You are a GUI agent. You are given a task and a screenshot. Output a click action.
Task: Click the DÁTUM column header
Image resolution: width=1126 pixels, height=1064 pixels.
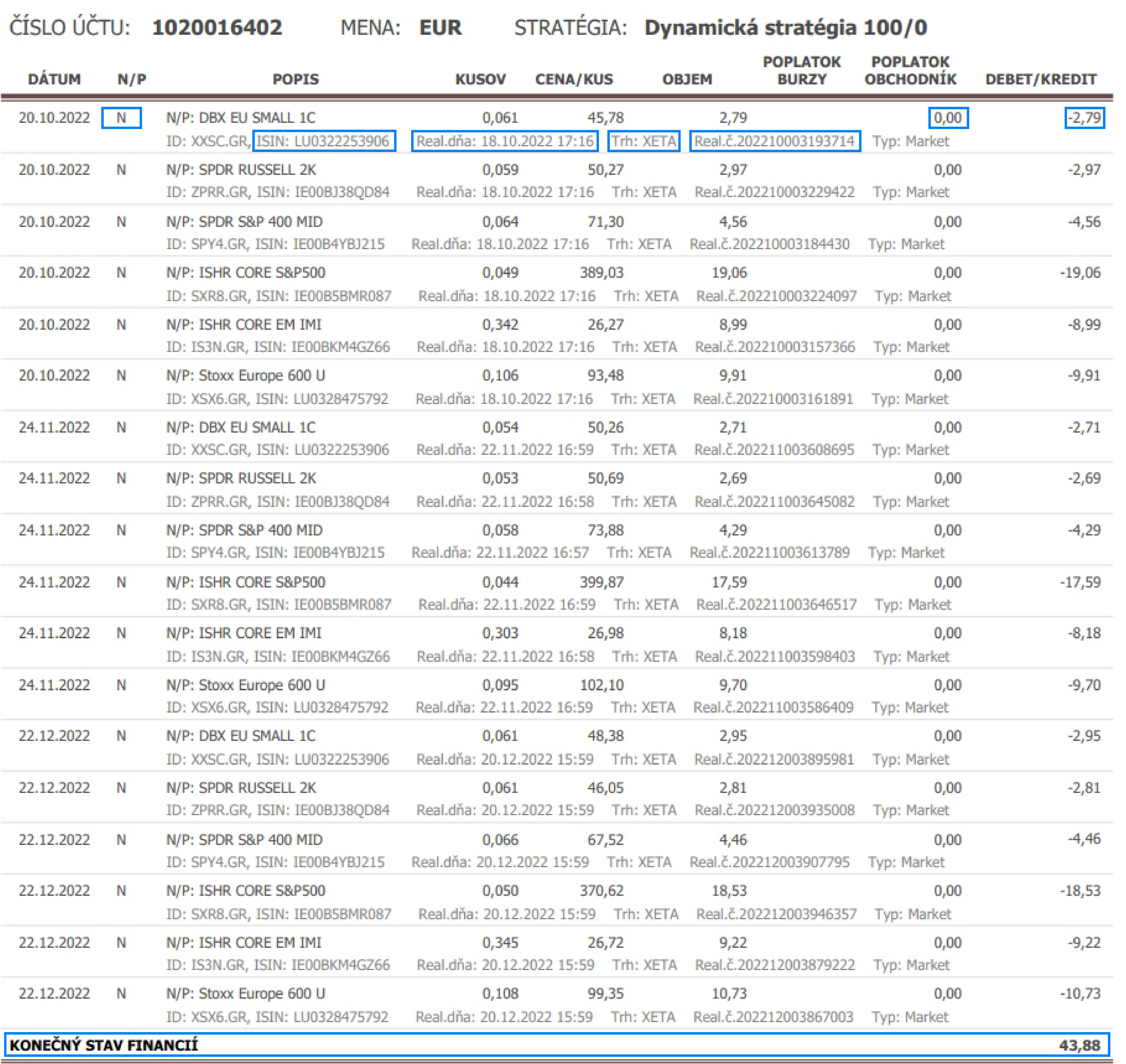[x=54, y=79]
